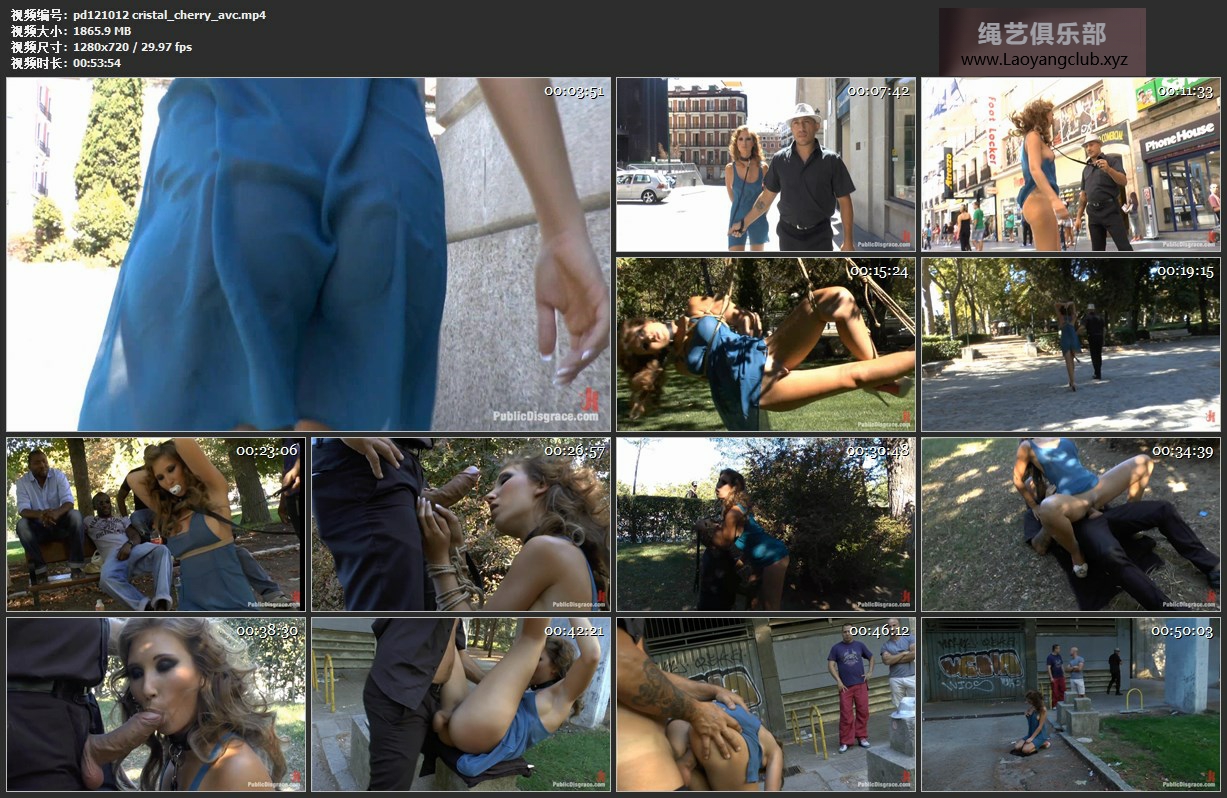Image resolution: width=1227 pixels, height=798 pixels.
Task: Select the 1280x720 / 29.97 fps text
Action: [x=132, y=47]
